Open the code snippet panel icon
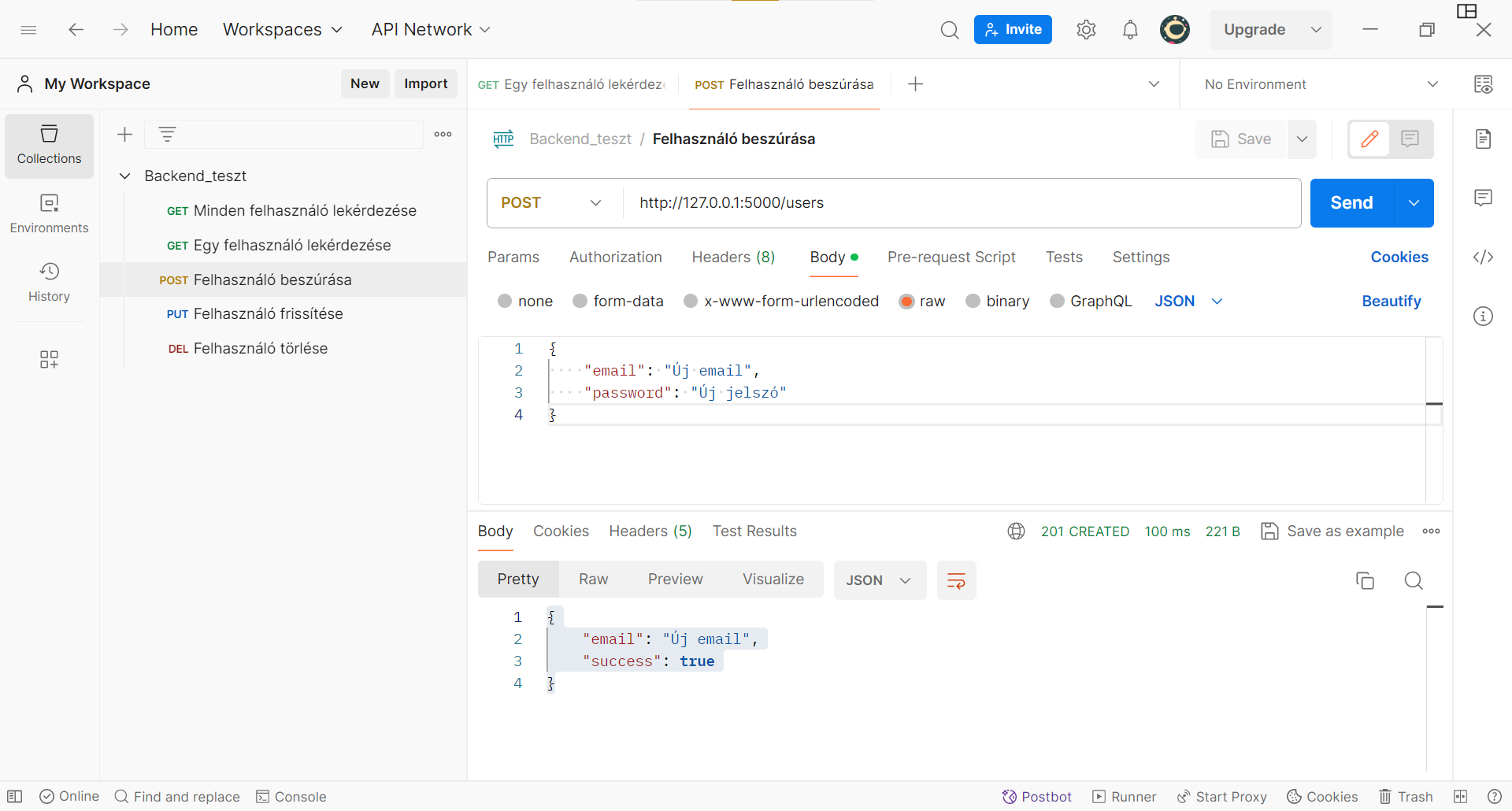This screenshot has height=811, width=1512. click(1483, 257)
